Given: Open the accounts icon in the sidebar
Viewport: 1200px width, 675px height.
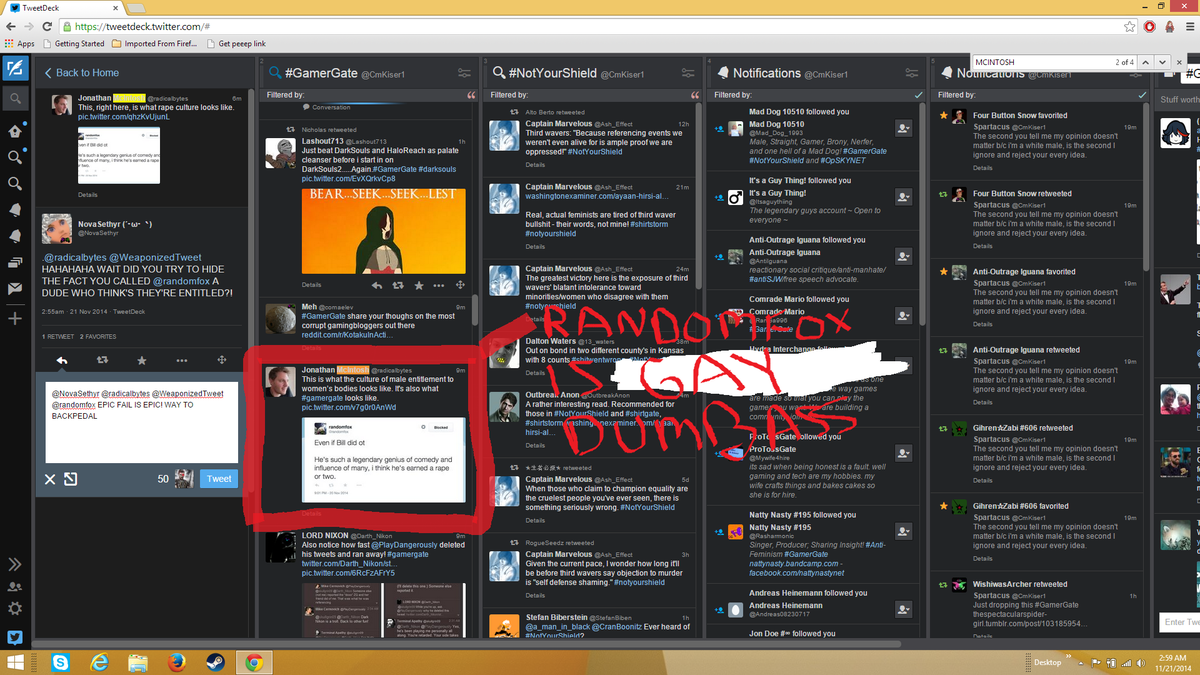Looking at the screenshot, I should (x=15, y=587).
